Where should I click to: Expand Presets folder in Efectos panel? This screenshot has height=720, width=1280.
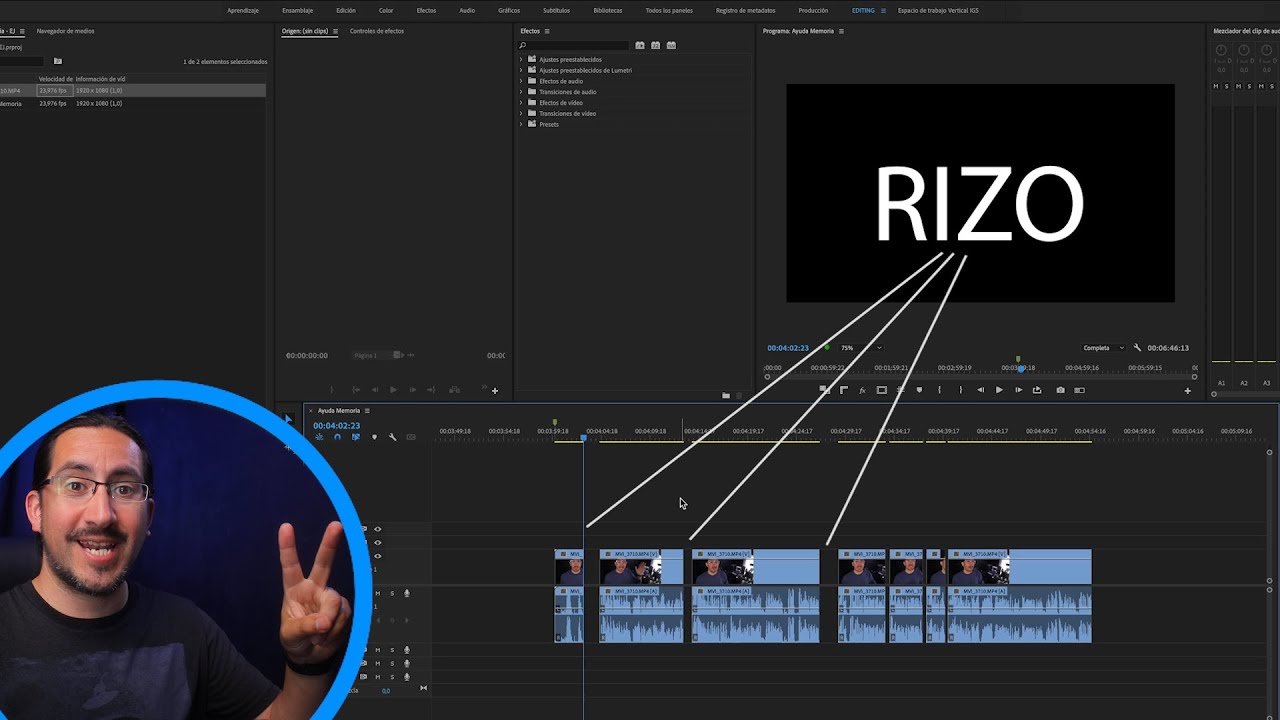(521, 124)
